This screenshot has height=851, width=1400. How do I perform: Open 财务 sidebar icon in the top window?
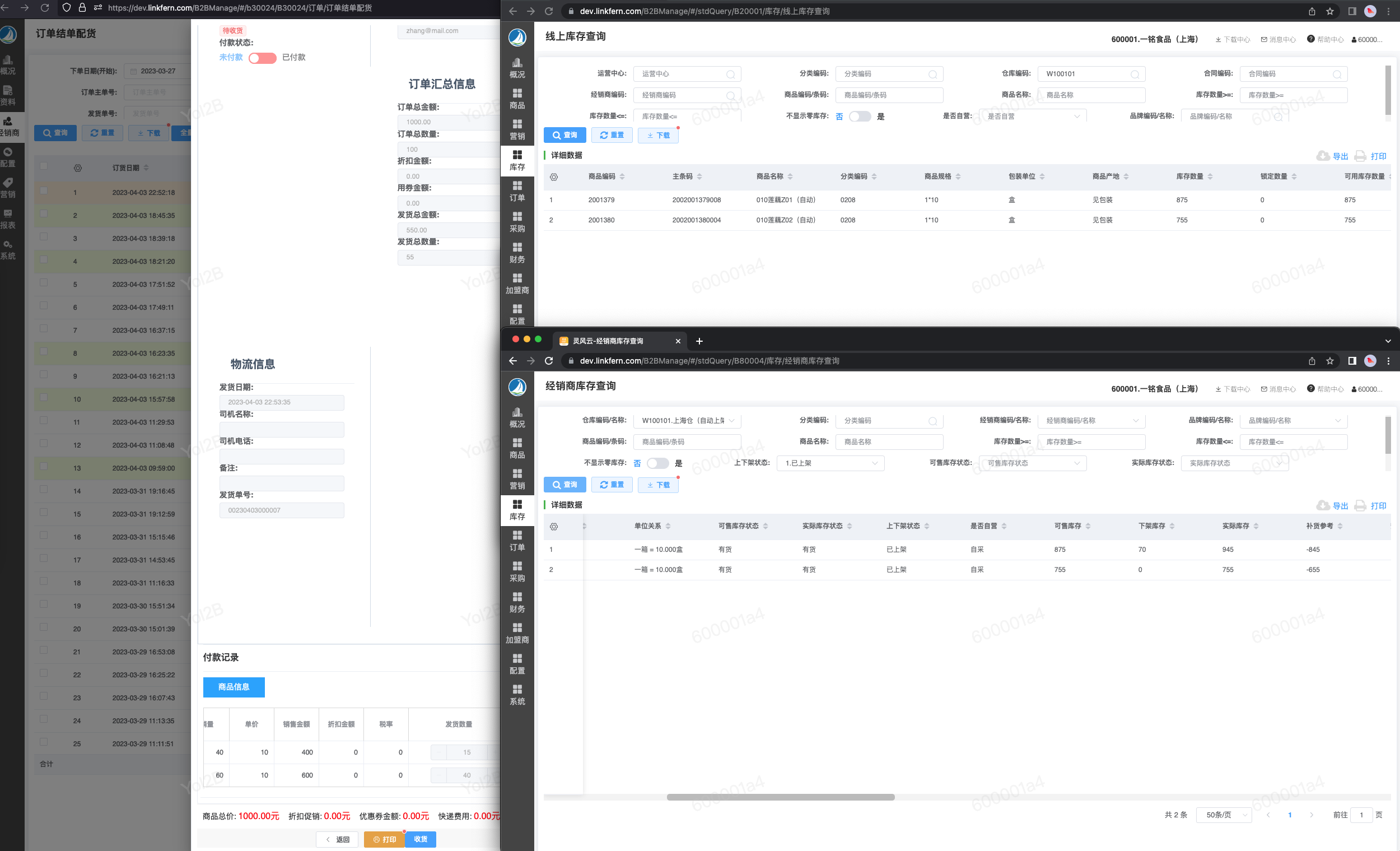[516, 253]
